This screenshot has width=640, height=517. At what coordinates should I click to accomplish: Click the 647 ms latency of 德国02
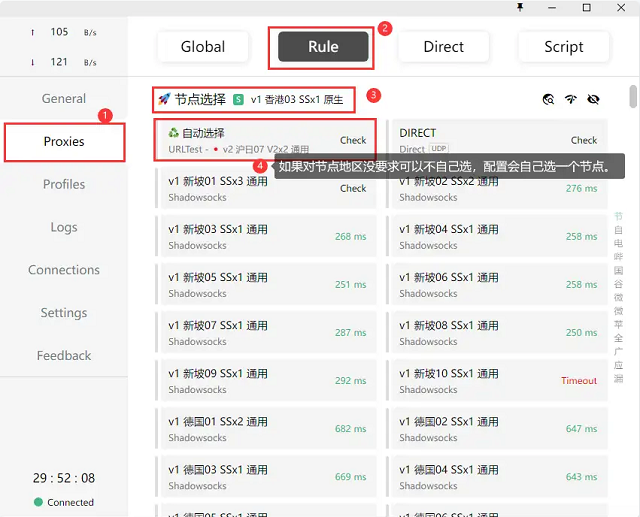click(x=581, y=429)
